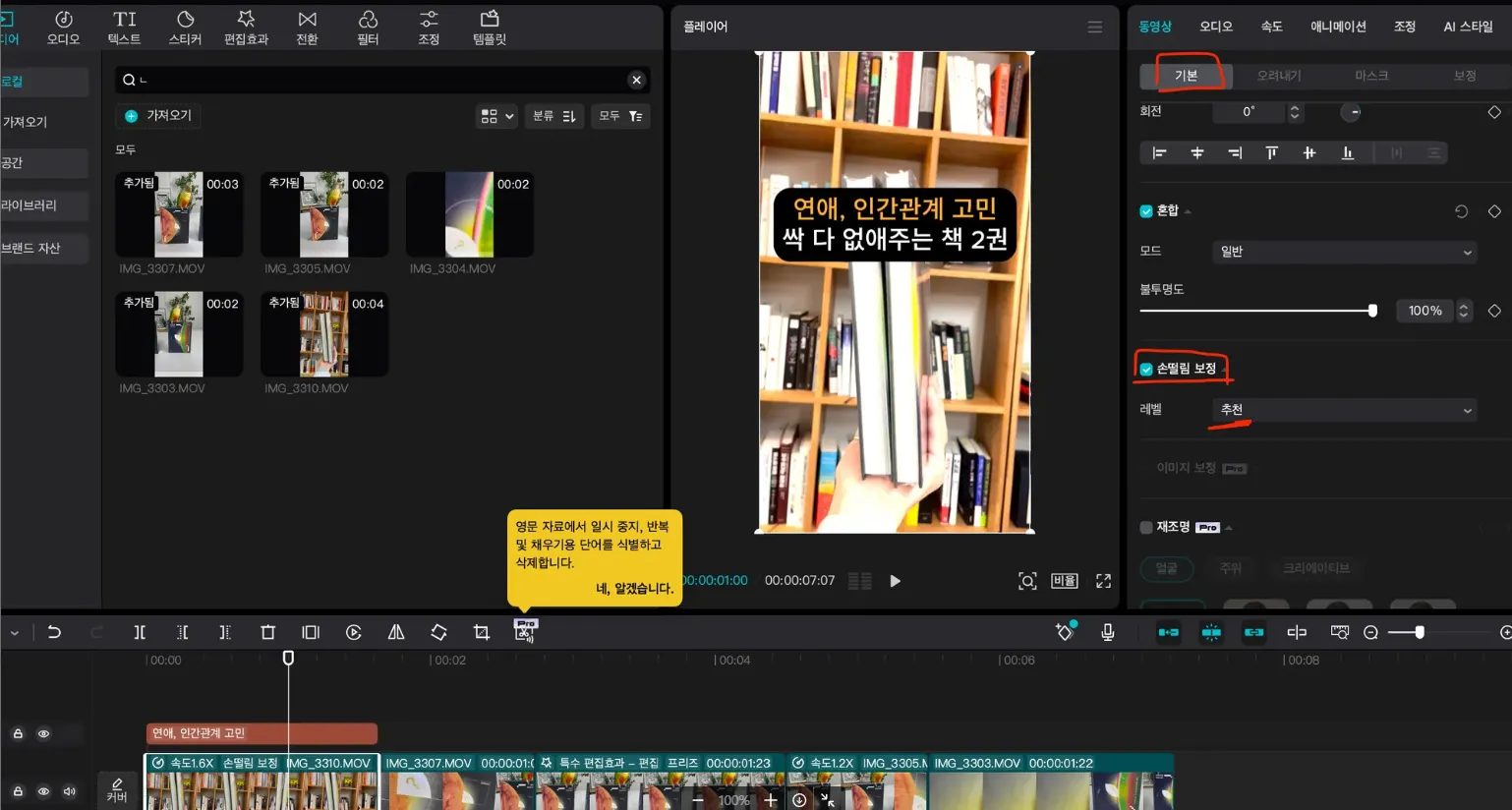This screenshot has width=1512, height=810.
Task: Open the 스티커 sticker library
Action: tap(185, 28)
